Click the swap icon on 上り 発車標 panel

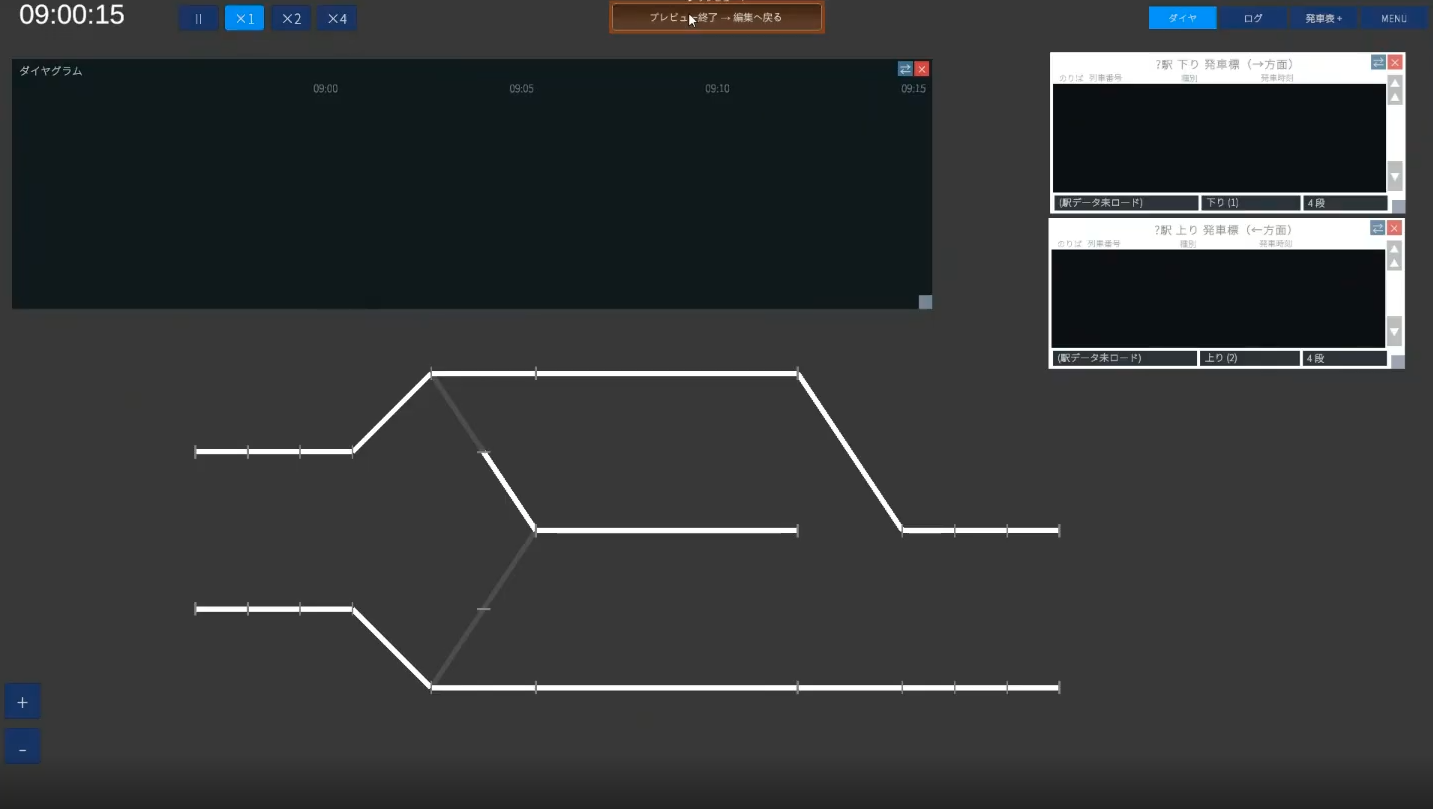point(1378,228)
